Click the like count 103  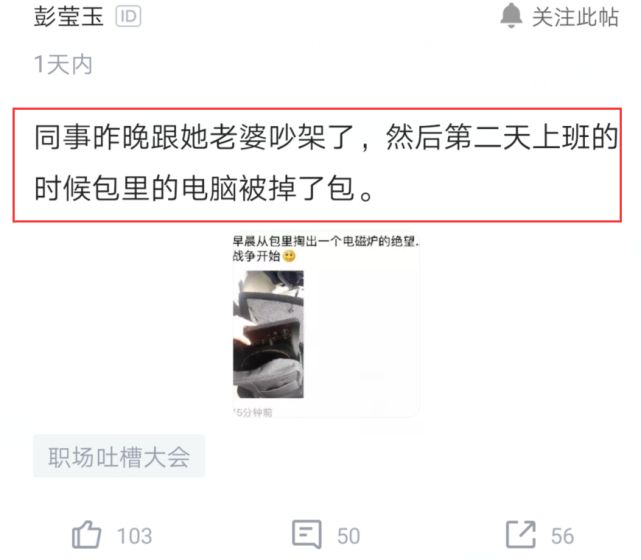tap(134, 536)
